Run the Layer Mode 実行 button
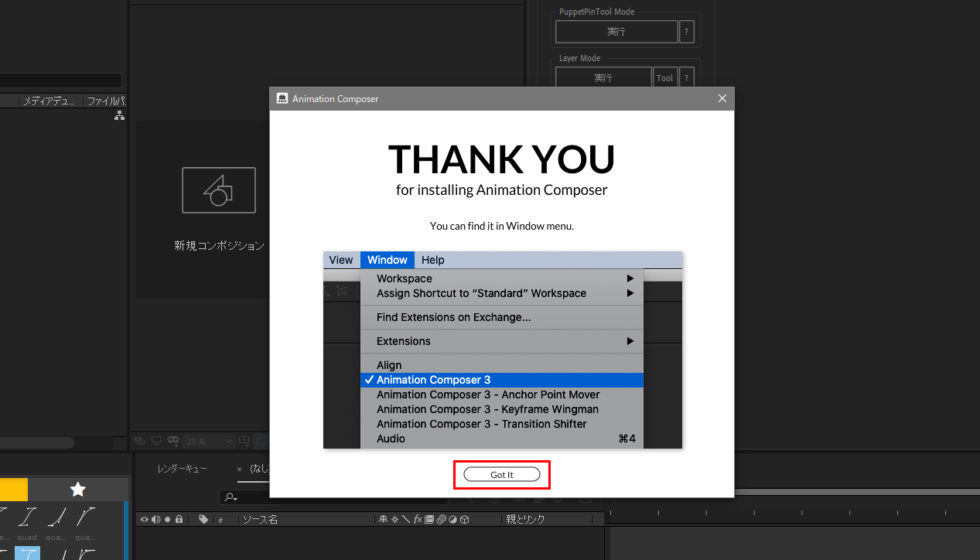The width and height of the screenshot is (980, 560). (x=603, y=78)
